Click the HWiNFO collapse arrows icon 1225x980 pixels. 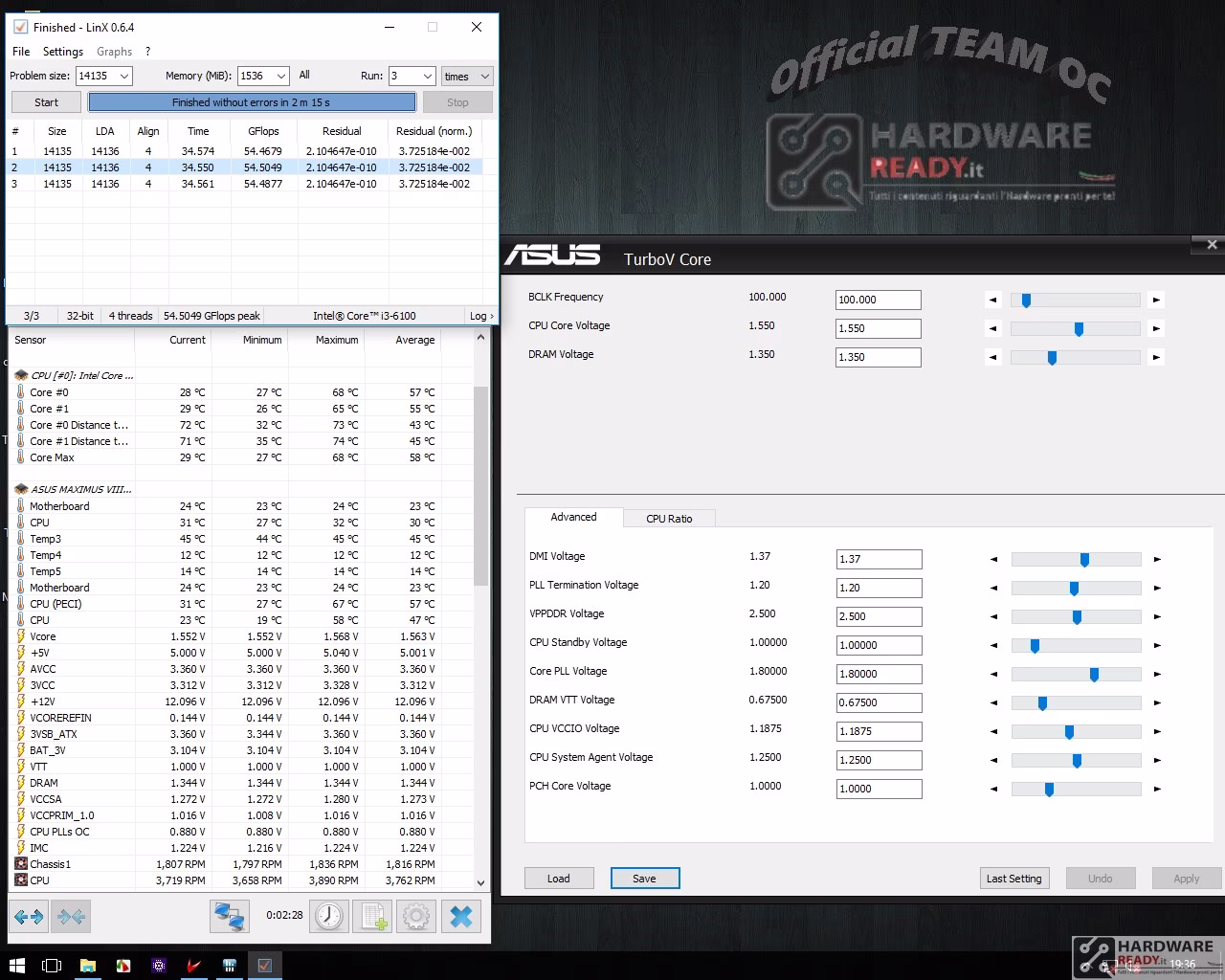click(x=71, y=916)
